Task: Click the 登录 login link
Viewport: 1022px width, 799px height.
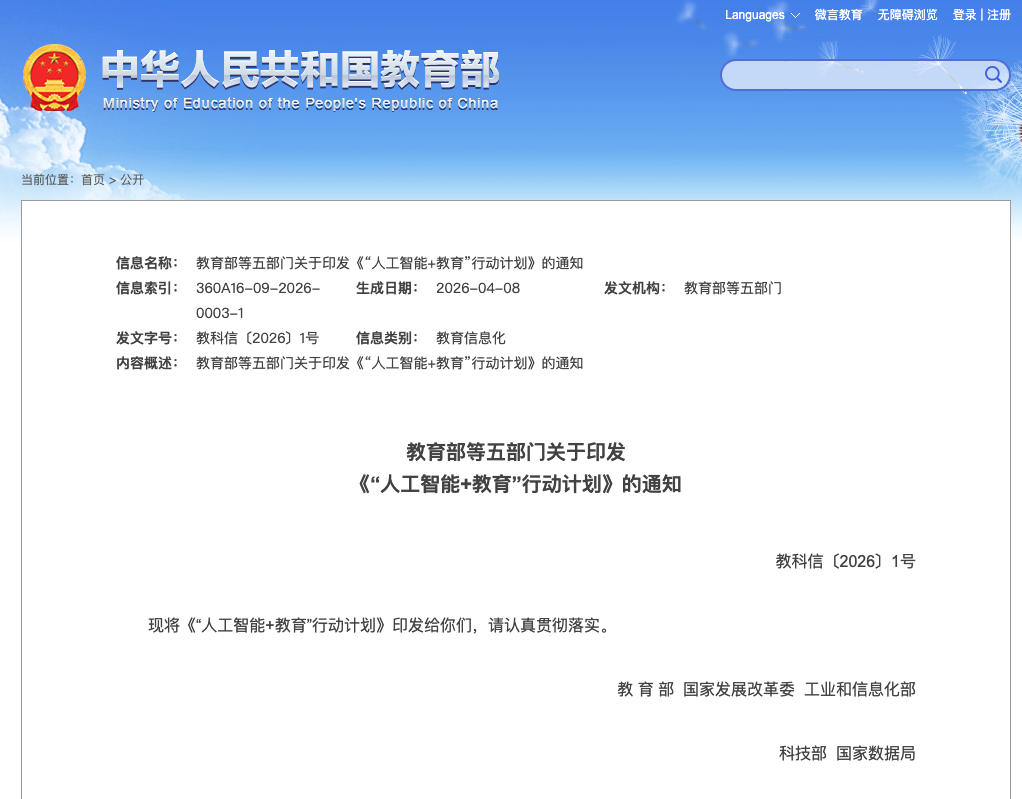Action: tap(964, 15)
